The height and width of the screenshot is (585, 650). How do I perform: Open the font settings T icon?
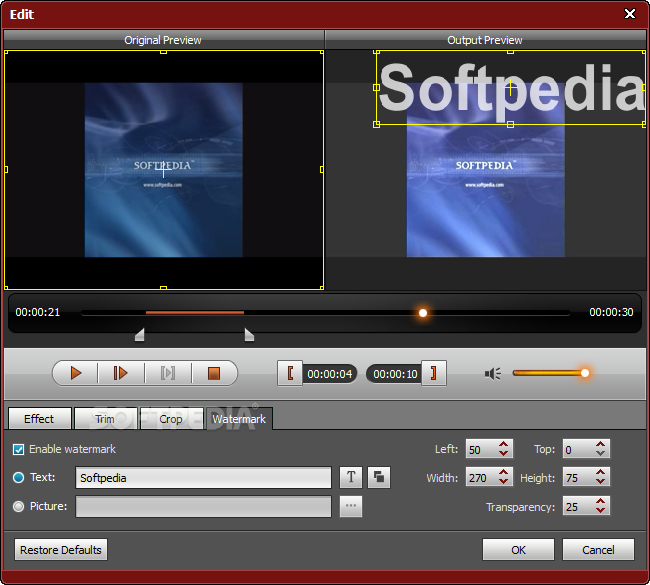point(351,477)
